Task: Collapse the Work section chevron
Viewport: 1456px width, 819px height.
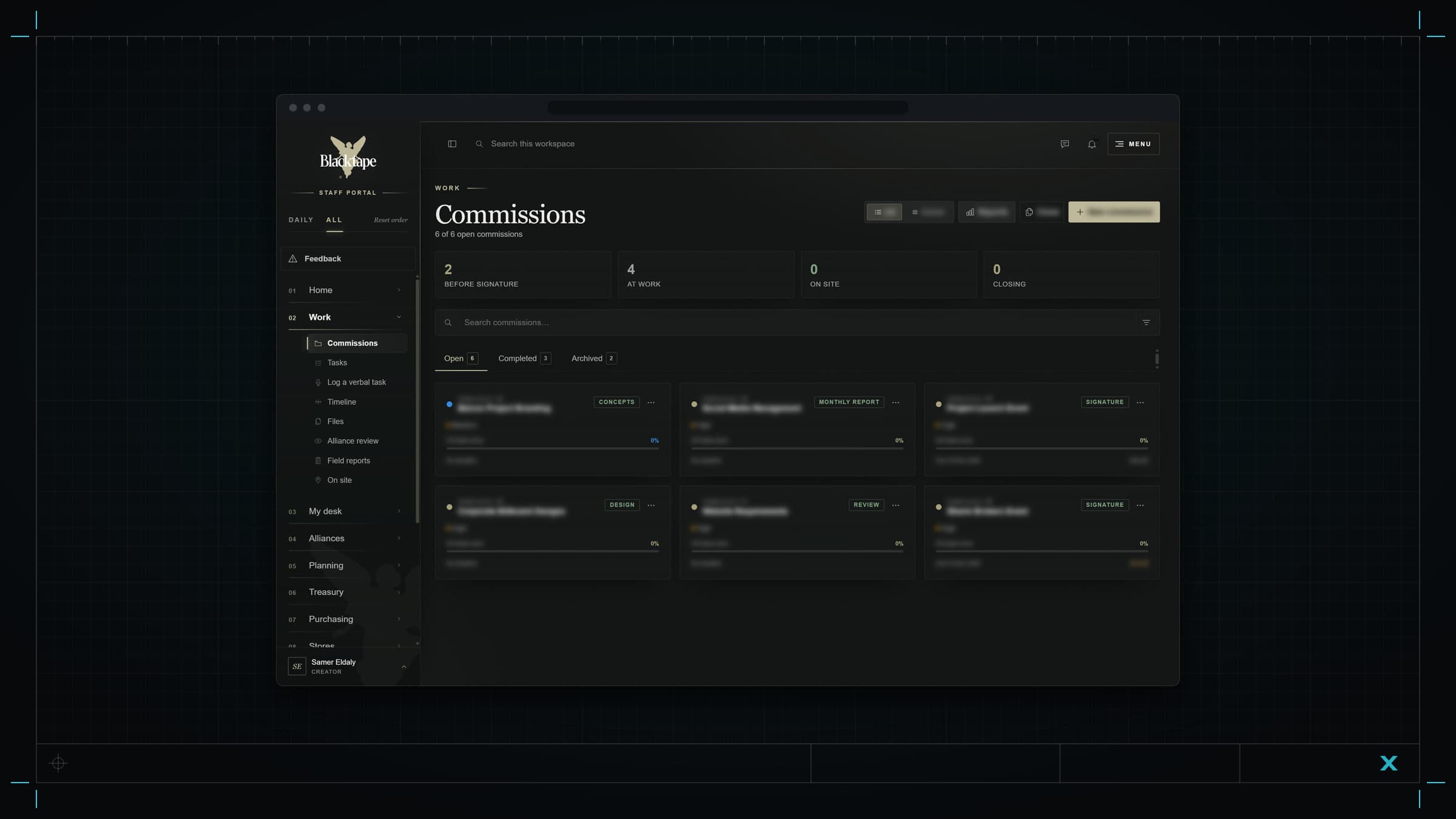Action: (399, 317)
